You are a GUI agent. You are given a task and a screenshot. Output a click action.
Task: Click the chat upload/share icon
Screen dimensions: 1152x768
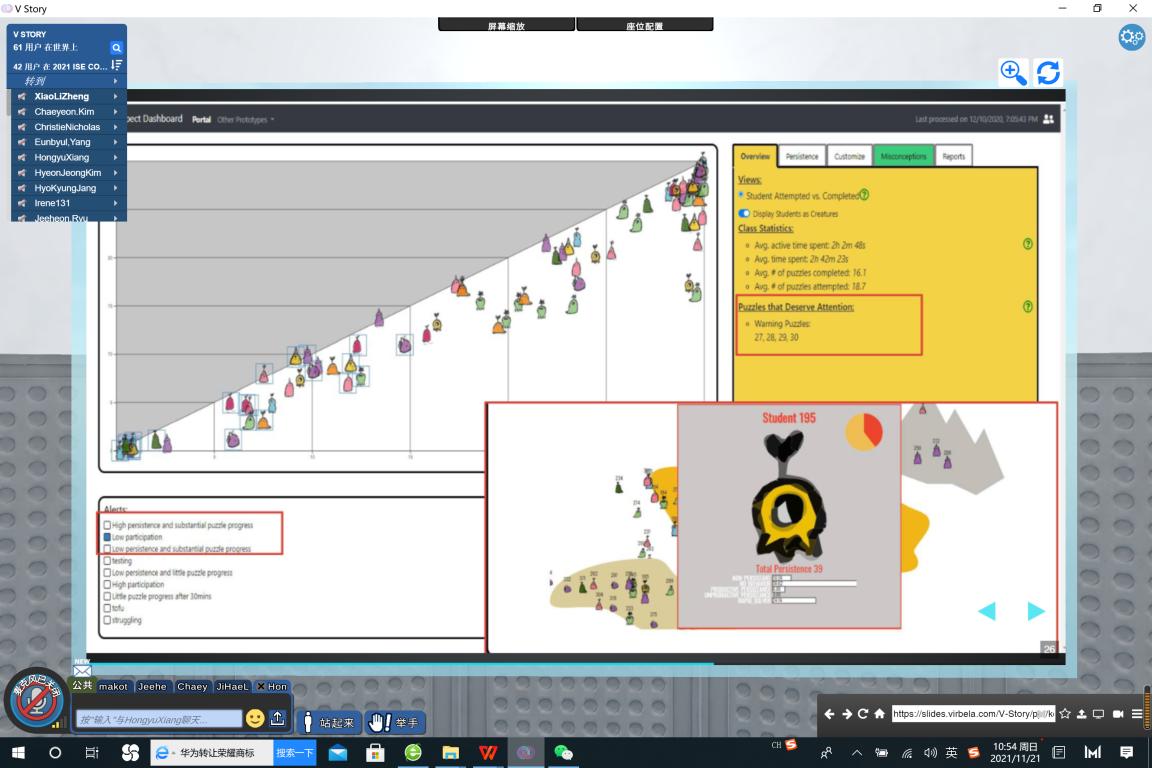click(278, 719)
